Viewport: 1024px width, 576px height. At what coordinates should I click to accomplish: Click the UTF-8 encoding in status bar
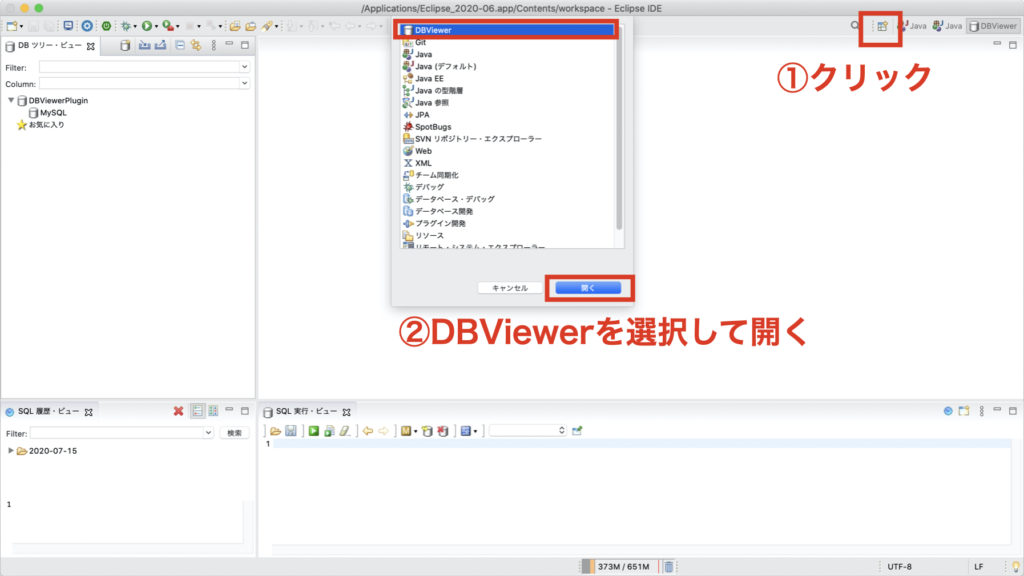point(899,567)
